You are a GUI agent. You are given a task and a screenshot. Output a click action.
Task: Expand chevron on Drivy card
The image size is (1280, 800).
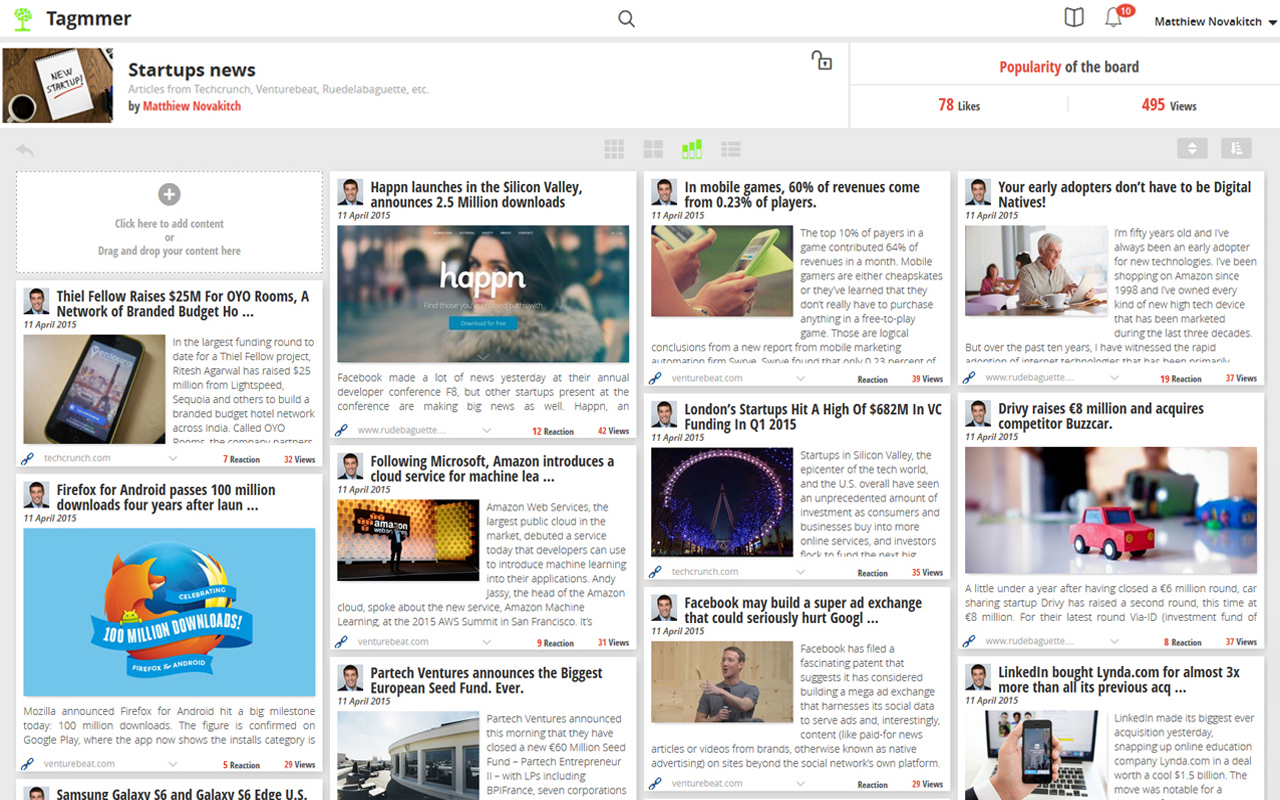(x=1115, y=642)
